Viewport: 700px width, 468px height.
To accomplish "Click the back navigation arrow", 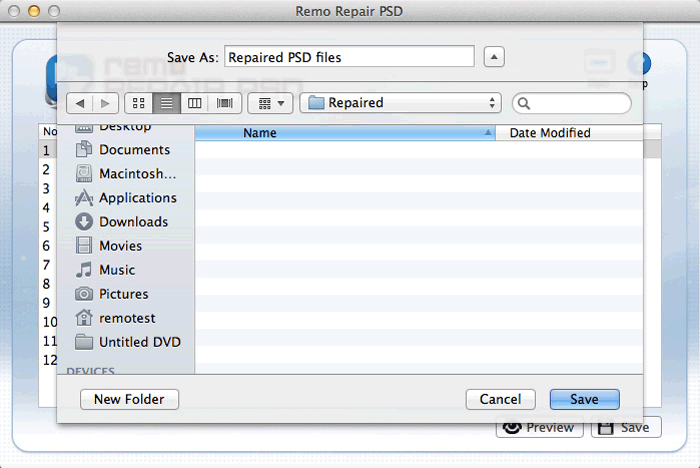I will click(80, 104).
